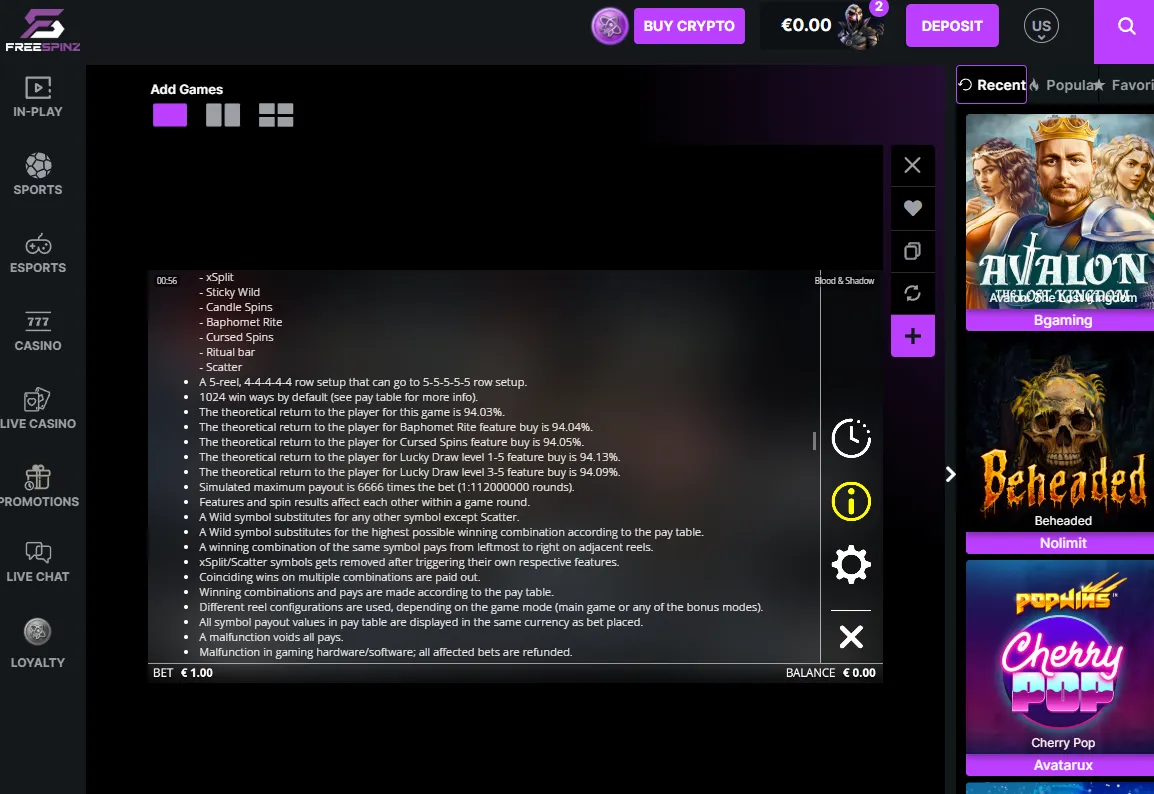
Task: Open game settings gear icon
Action: (x=851, y=564)
